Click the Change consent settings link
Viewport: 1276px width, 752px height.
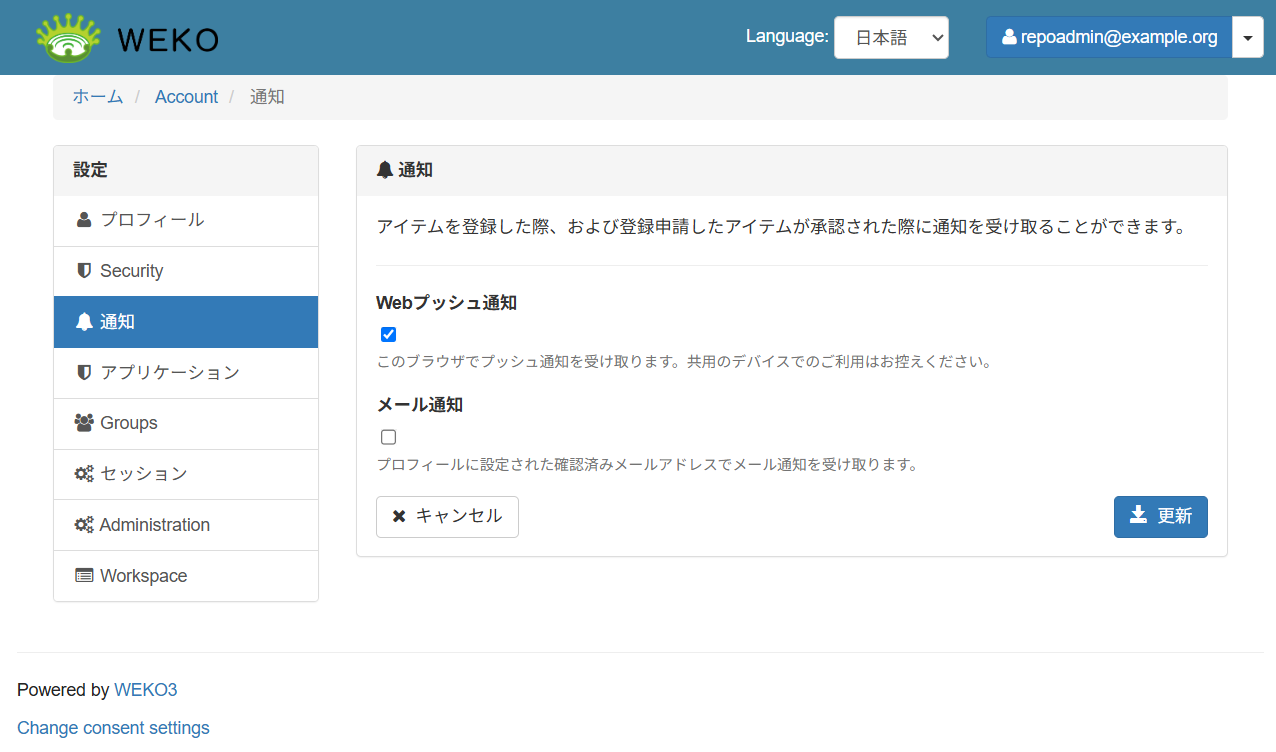click(x=113, y=727)
